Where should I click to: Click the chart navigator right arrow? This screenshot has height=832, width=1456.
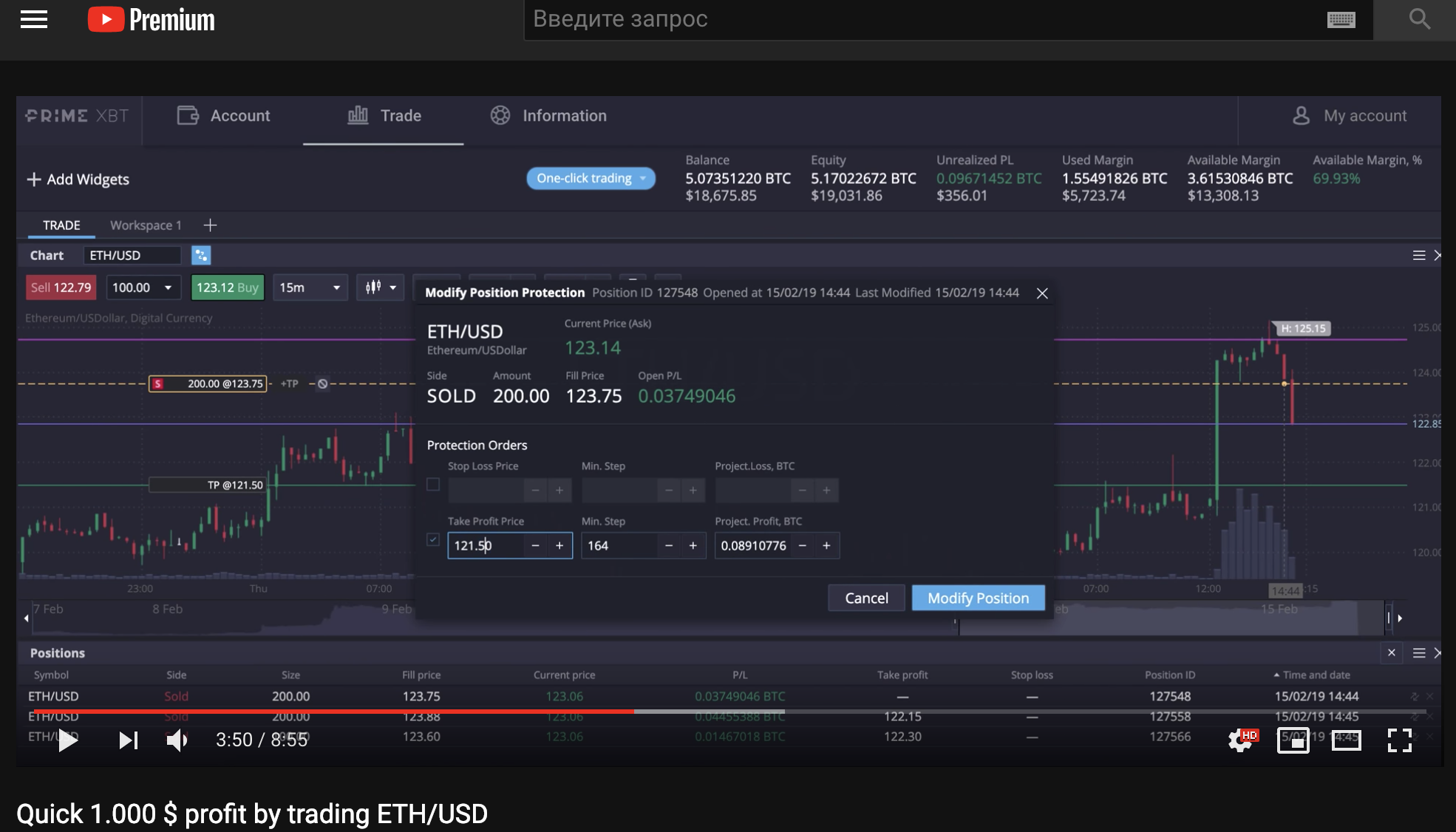tap(1400, 618)
